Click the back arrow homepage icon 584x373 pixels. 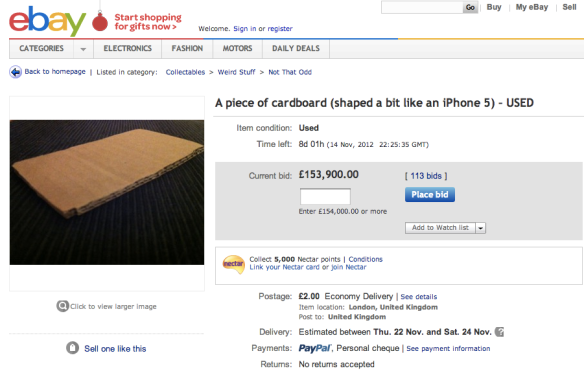[x=15, y=72]
